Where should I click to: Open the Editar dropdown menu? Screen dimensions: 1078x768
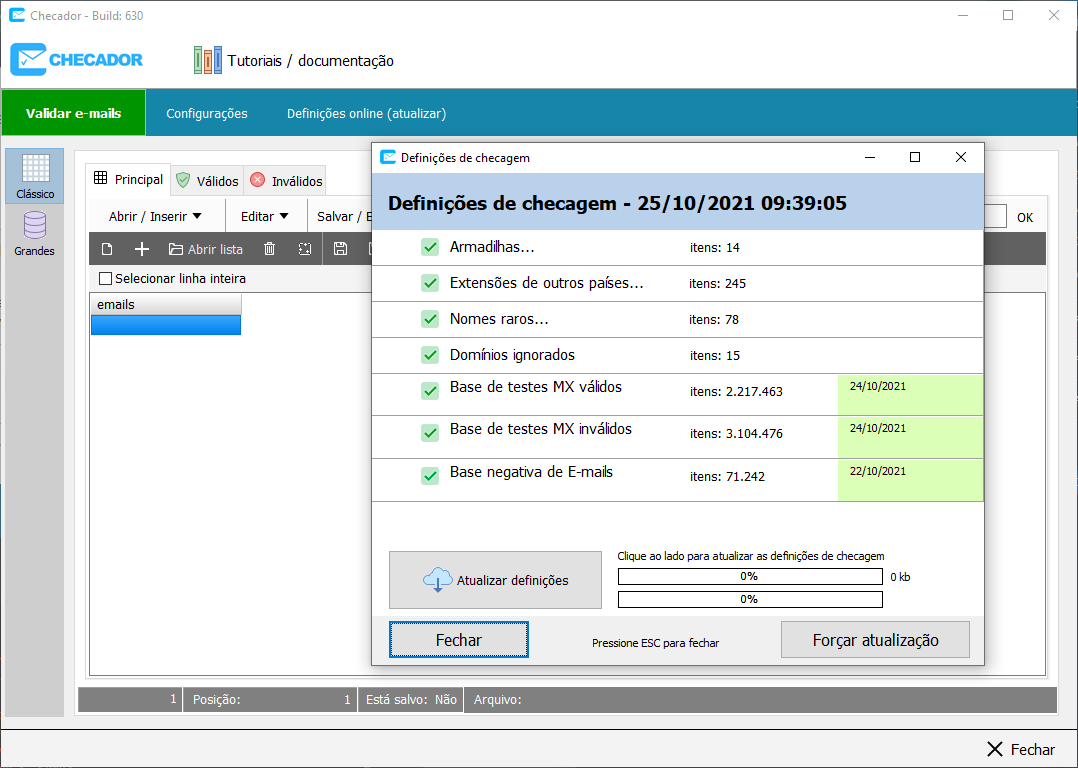(265, 216)
